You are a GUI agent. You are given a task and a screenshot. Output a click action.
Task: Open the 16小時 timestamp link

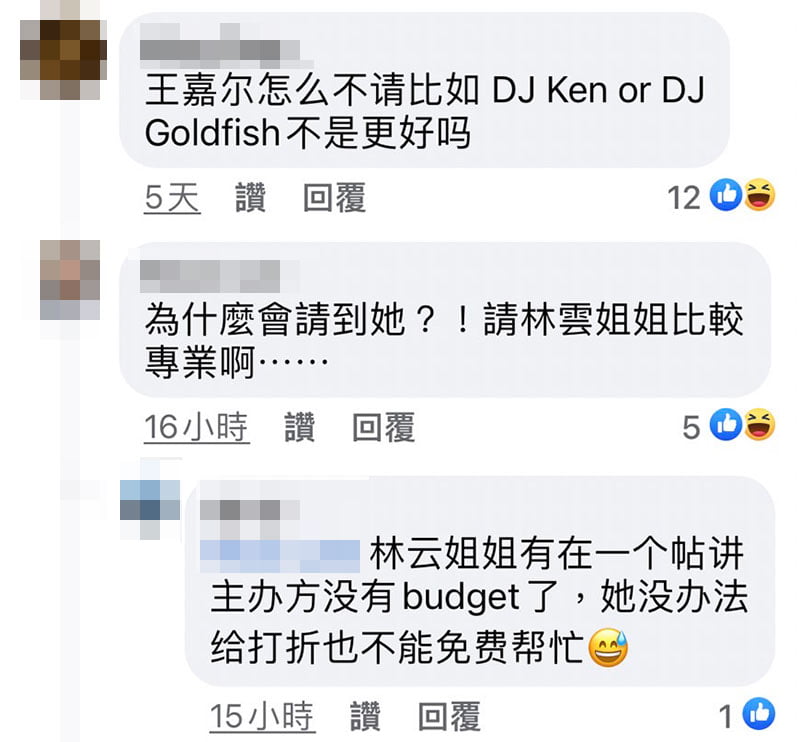tap(197, 427)
